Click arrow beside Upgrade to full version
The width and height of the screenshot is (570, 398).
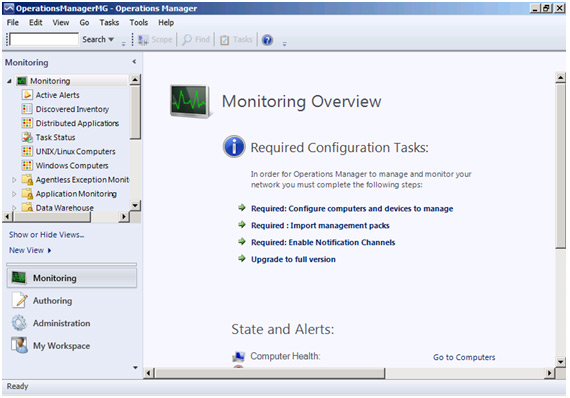click(x=242, y=259)
